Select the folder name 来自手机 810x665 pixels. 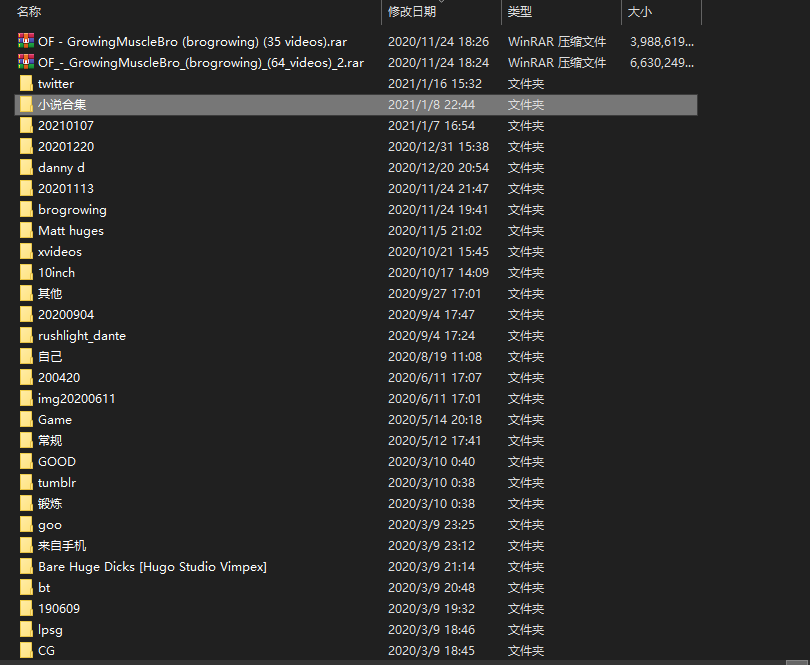pyautogui.click(x=62, y=546)
